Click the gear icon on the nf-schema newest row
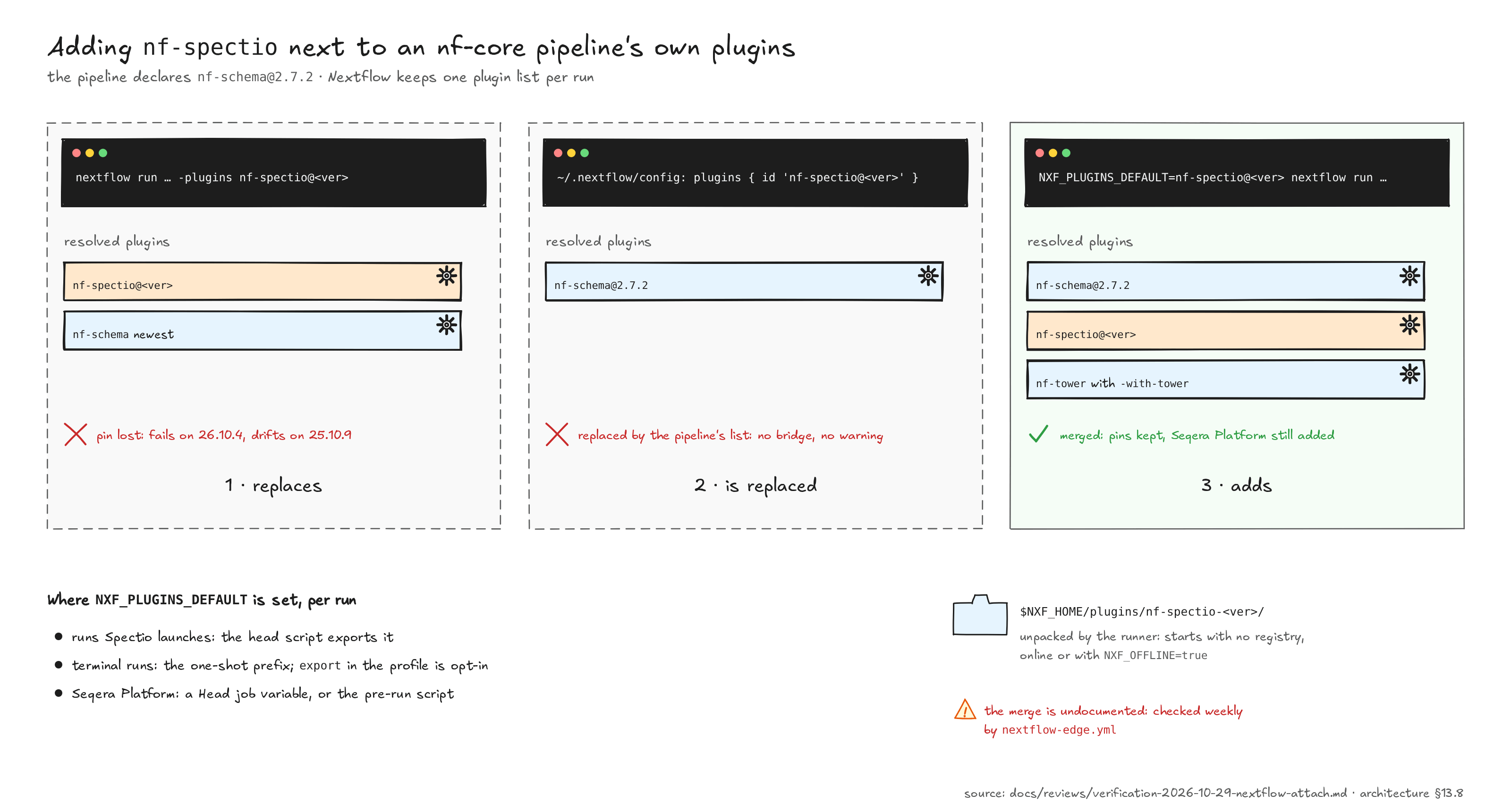The height and width of the screenshot is (812, 1511). (x=446, y=325)
